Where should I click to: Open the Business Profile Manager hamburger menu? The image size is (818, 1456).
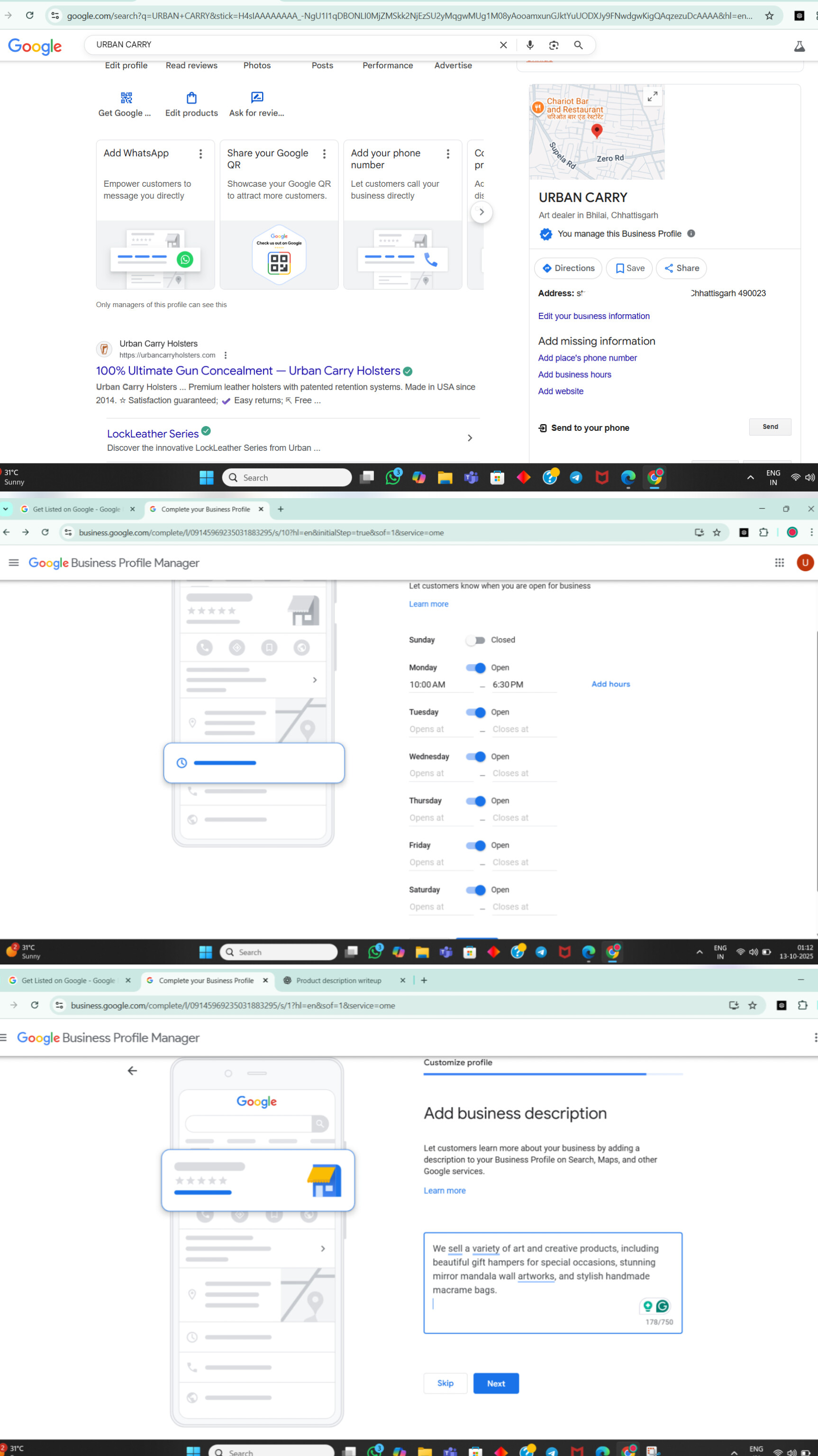pyautogui.click(x=14, y=563)
